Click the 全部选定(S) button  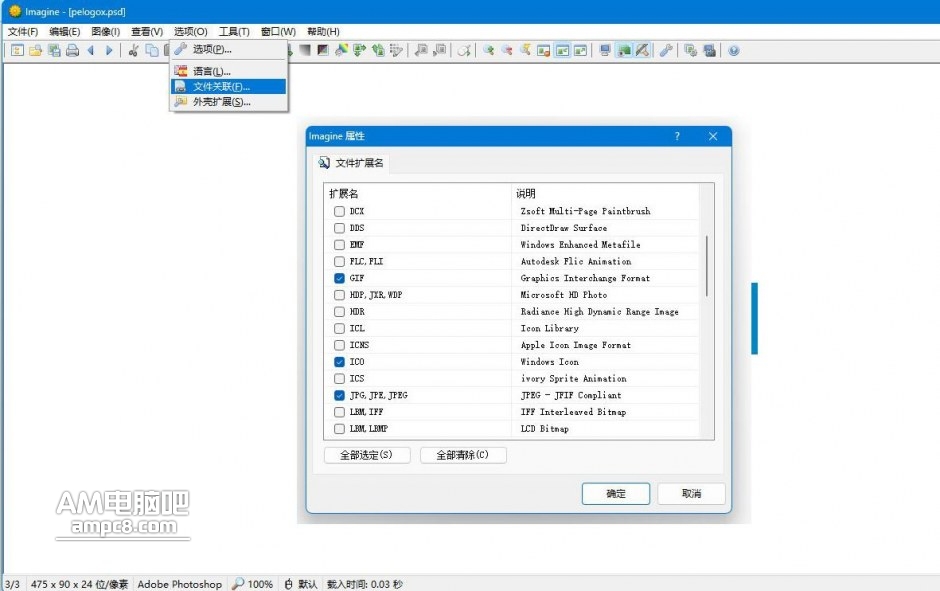point(367,455)
